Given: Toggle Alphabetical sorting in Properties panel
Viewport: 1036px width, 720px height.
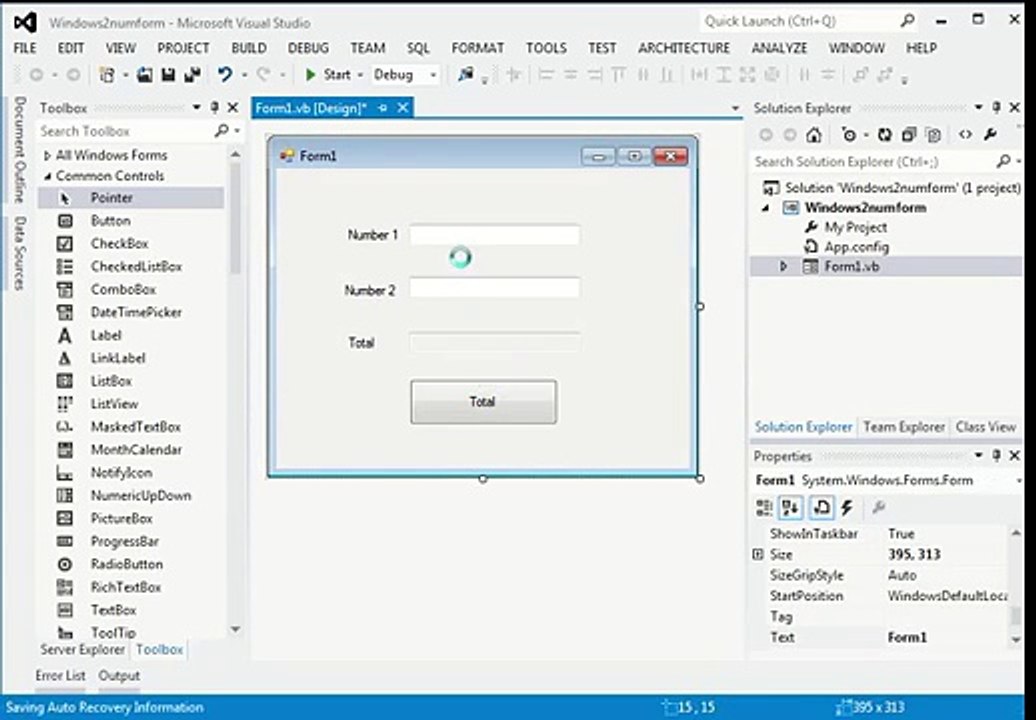Looking at the screenshot, I should click(x=791, y=507).
